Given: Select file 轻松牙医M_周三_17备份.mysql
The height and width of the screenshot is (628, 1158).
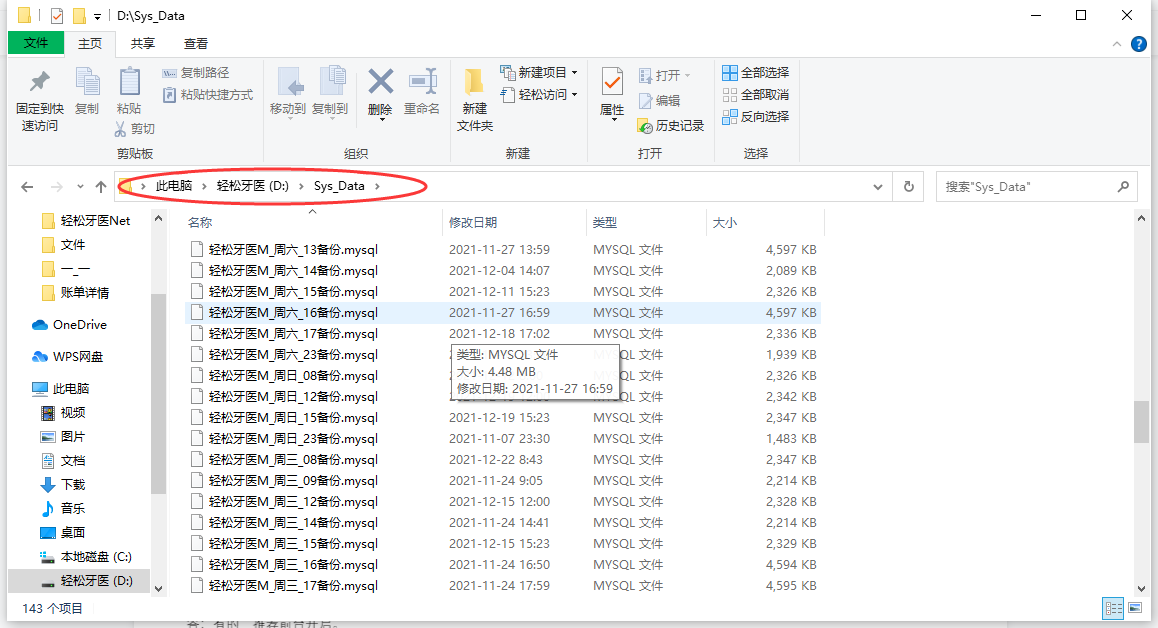Looking at the screenshot, I should 293,586.
